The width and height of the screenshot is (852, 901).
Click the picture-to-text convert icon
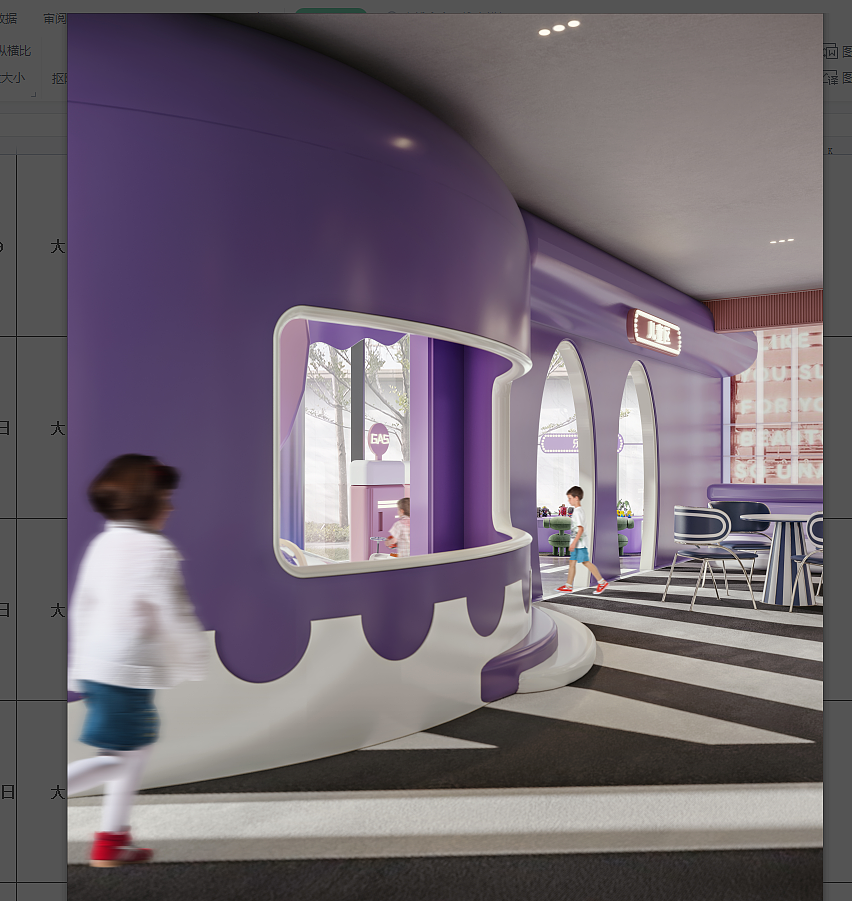pyautogui.click(x=831, y=52)
